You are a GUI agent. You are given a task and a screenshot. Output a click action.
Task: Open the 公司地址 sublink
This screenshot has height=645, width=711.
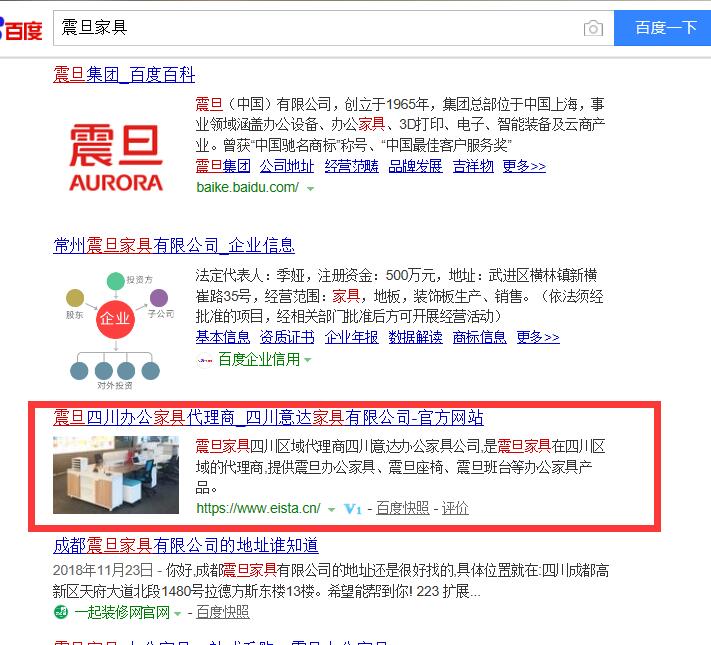coord(287,166)
